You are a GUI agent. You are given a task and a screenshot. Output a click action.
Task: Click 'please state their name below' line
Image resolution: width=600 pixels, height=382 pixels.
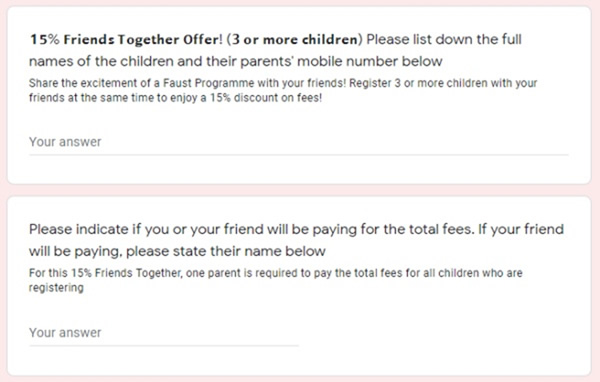pyautogui.click(x=226, y=251)
